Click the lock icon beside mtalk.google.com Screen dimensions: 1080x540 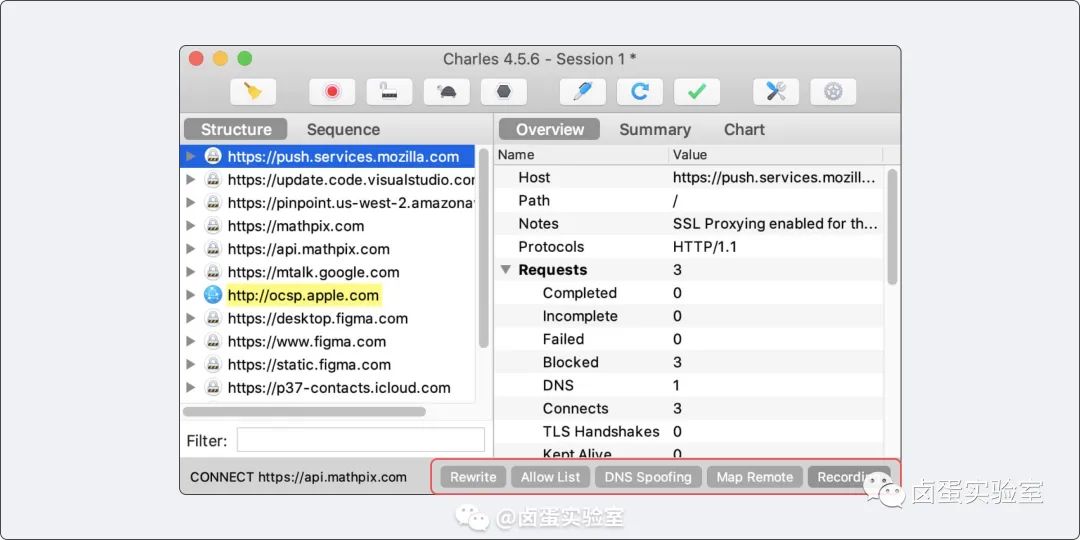pyautogui.click(x=214, y=272)
